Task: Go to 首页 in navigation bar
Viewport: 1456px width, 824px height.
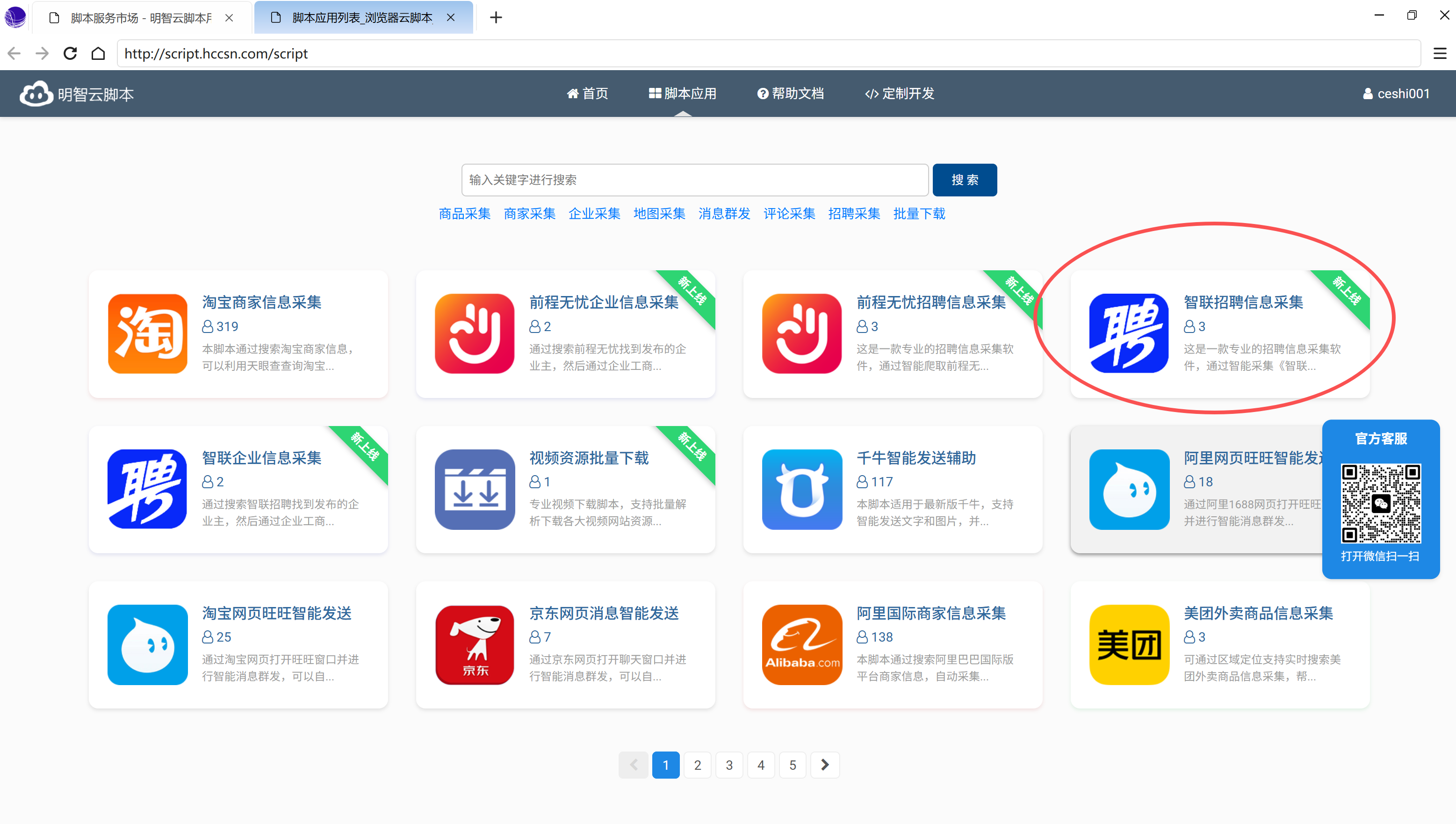Action: point(587,94)
